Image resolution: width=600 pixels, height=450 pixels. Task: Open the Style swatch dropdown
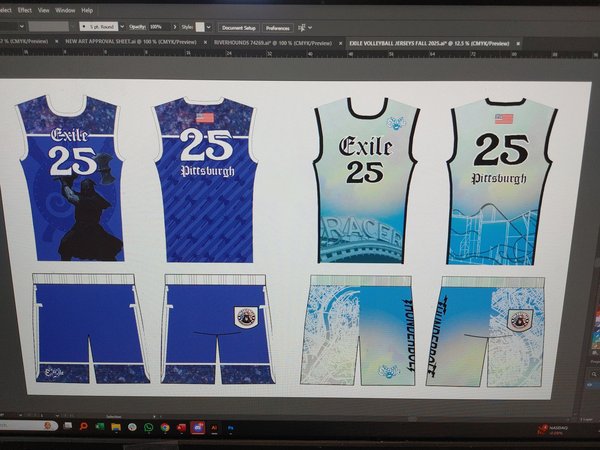coord(209,27)
